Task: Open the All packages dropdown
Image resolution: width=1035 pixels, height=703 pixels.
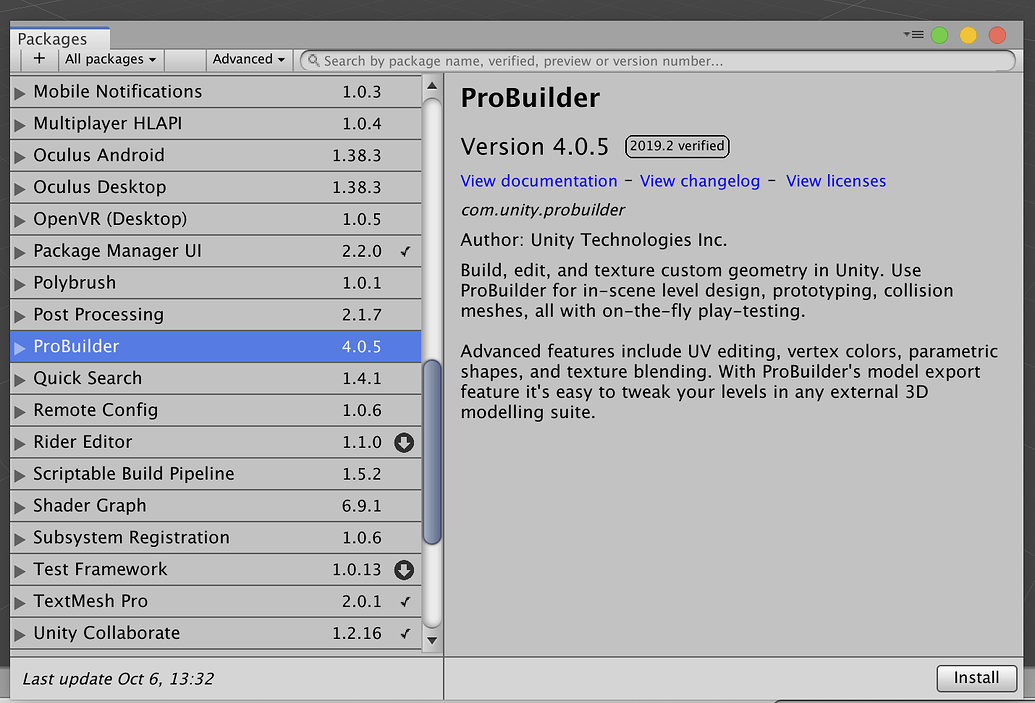Action: coord(109,59)
